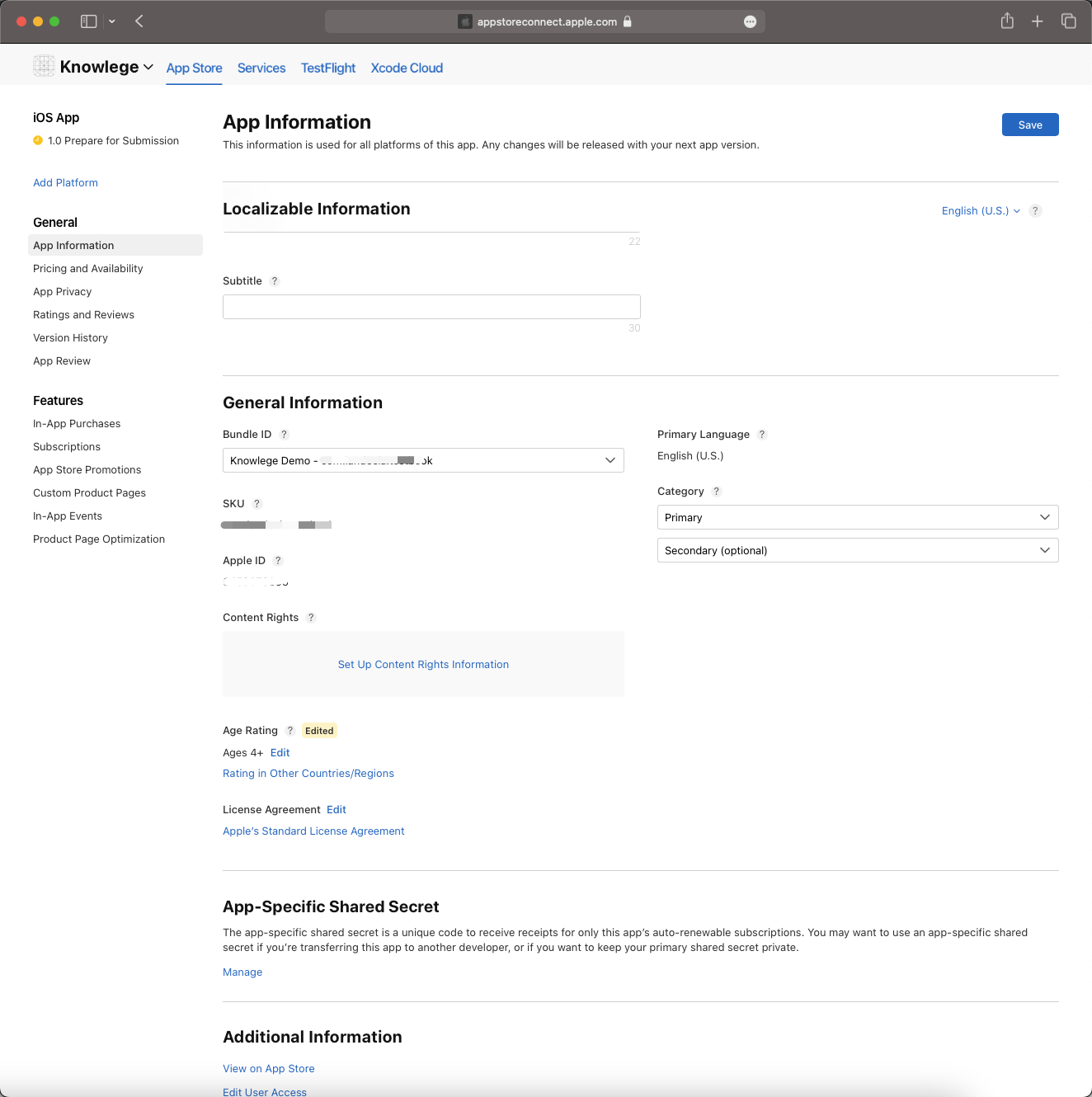This screenshot has width=1092, height=1097.
Task: Open Custom Product Pages in sidebar
Action: point(89,493)
